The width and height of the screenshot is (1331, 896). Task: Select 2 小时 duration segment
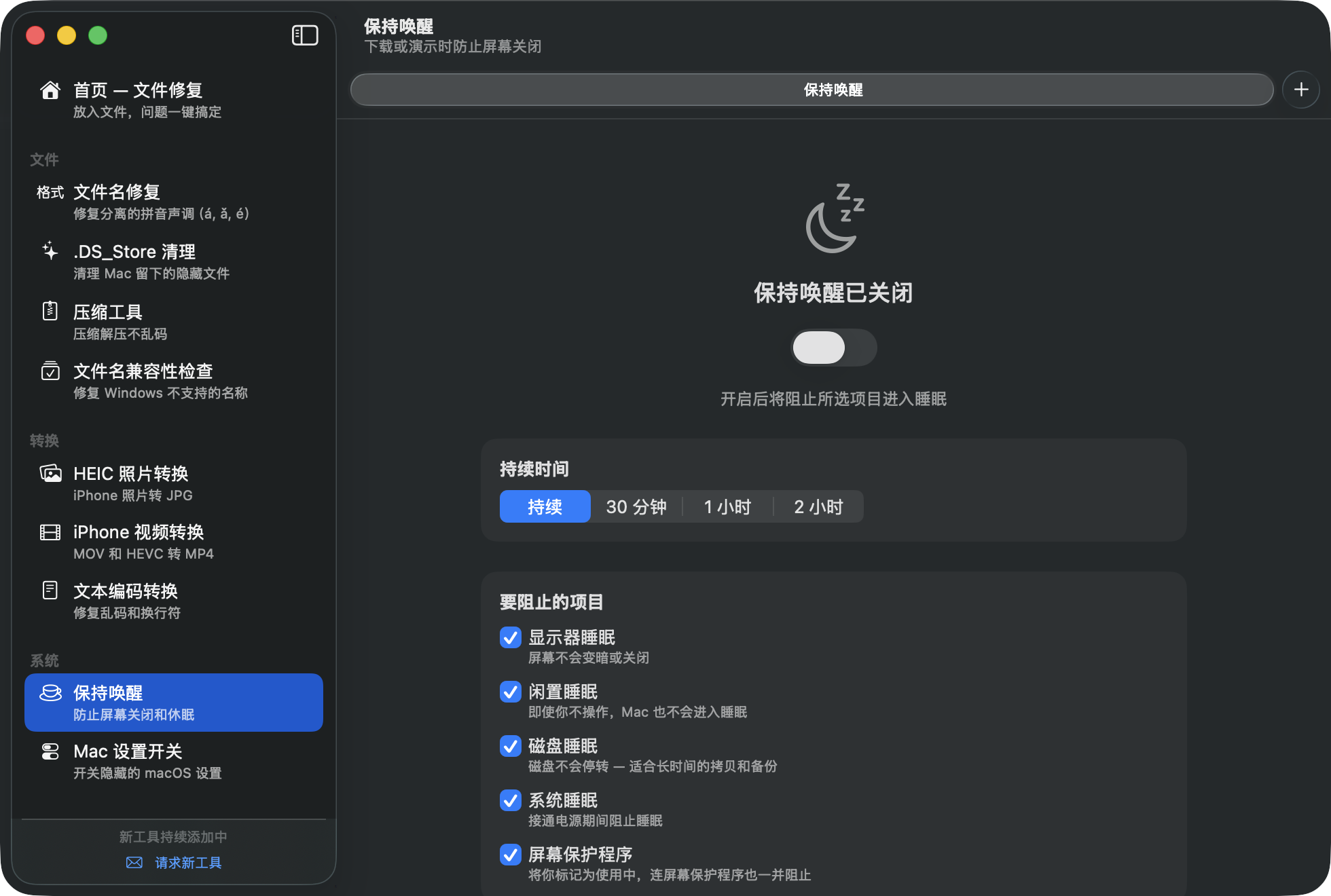click(818, 506)
